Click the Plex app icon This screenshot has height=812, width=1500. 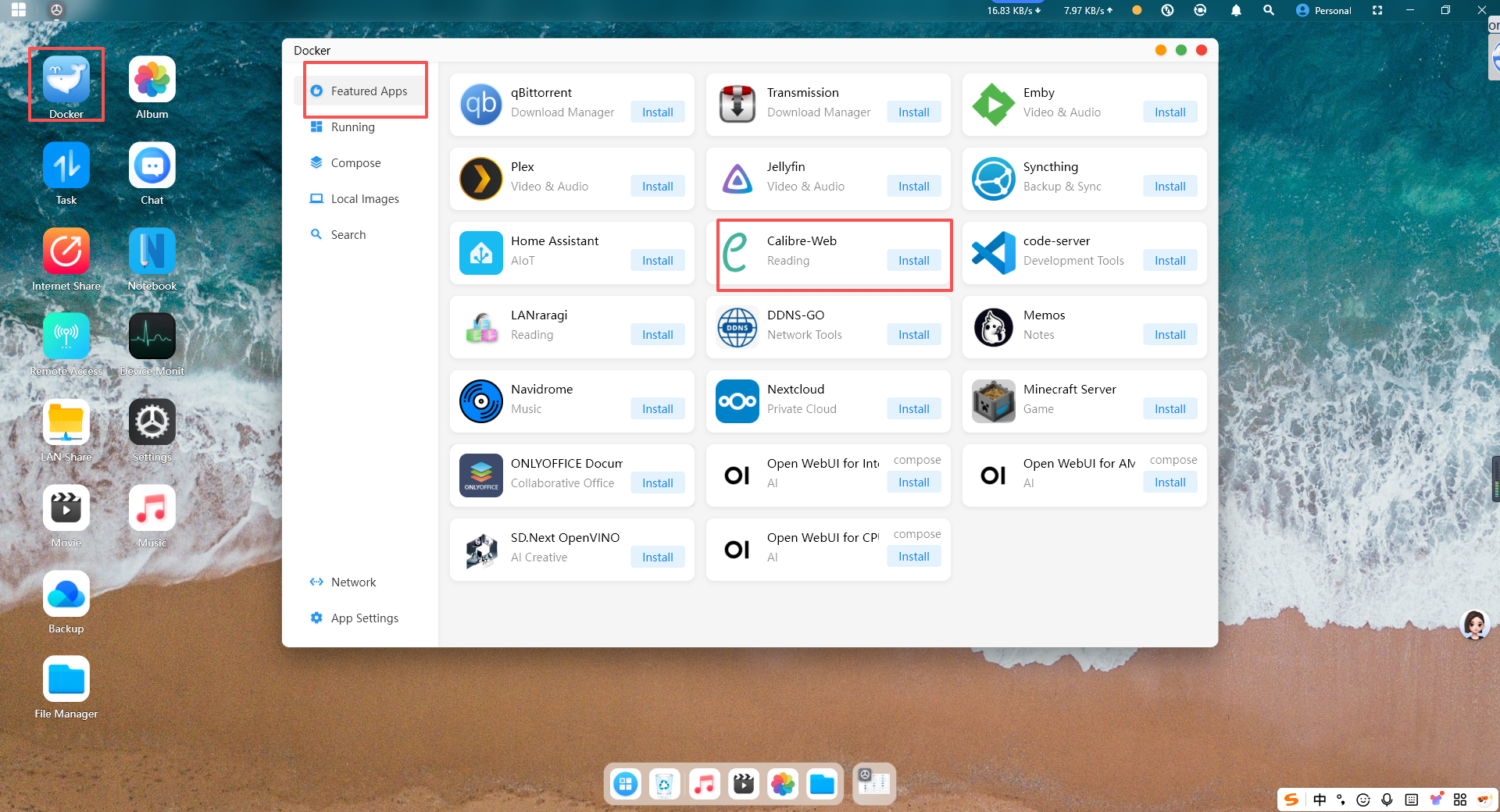tap(481, 179)
